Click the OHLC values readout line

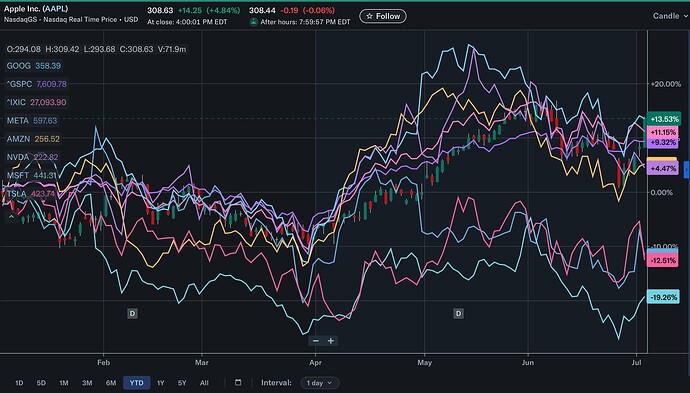(96, 49)
